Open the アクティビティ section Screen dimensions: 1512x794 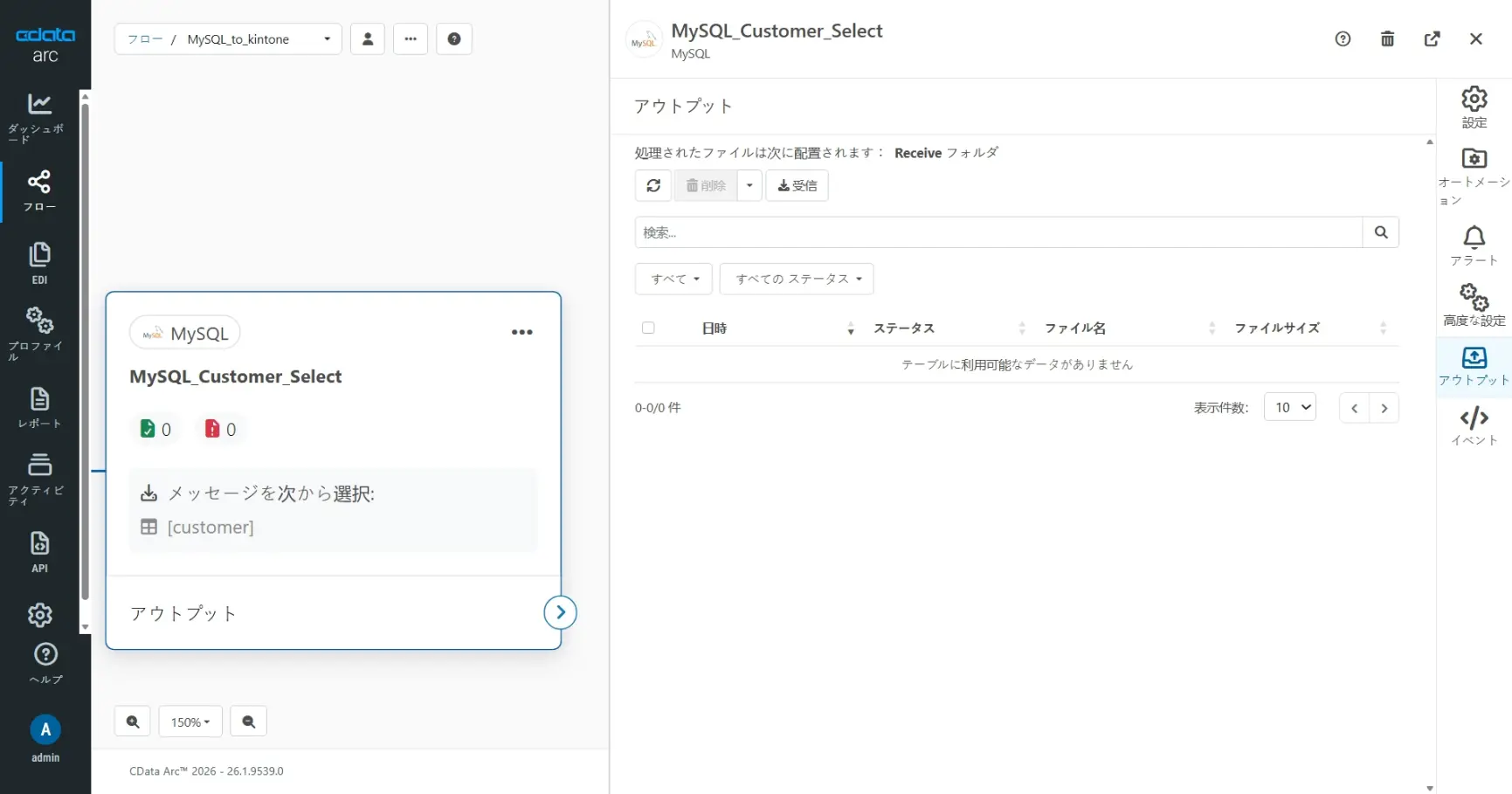click(x=39, y=476)
